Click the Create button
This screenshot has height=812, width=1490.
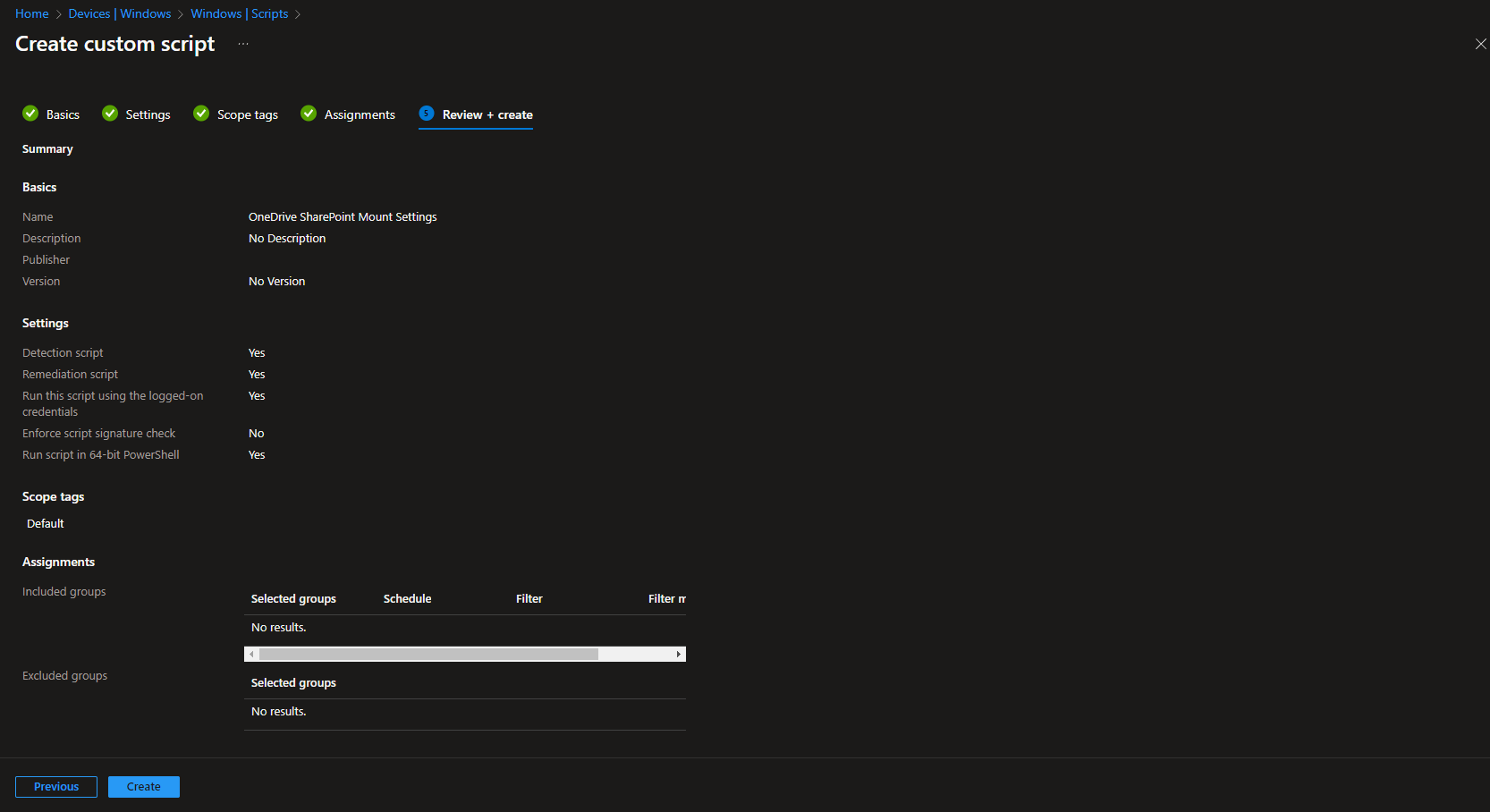[143, 786]
